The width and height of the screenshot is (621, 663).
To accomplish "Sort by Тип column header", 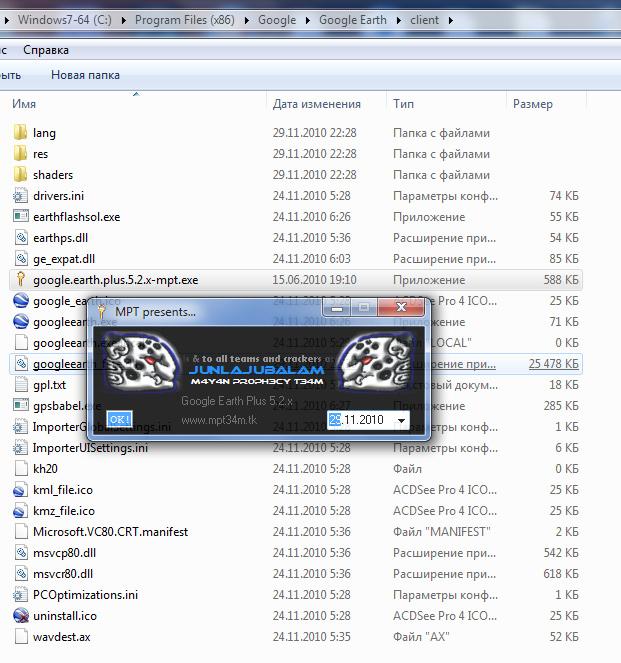I will pos(403,104).
